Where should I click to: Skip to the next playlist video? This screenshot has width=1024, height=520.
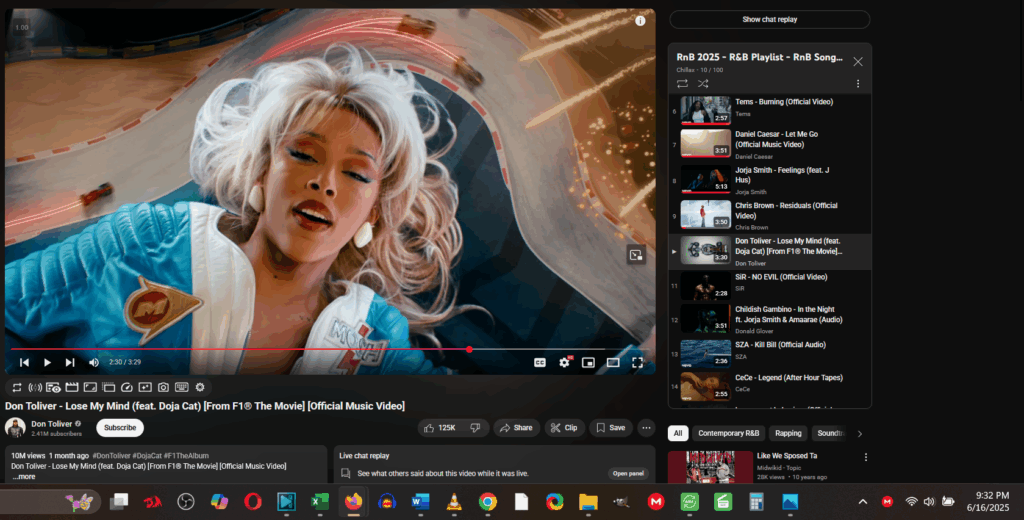point(70,363)
